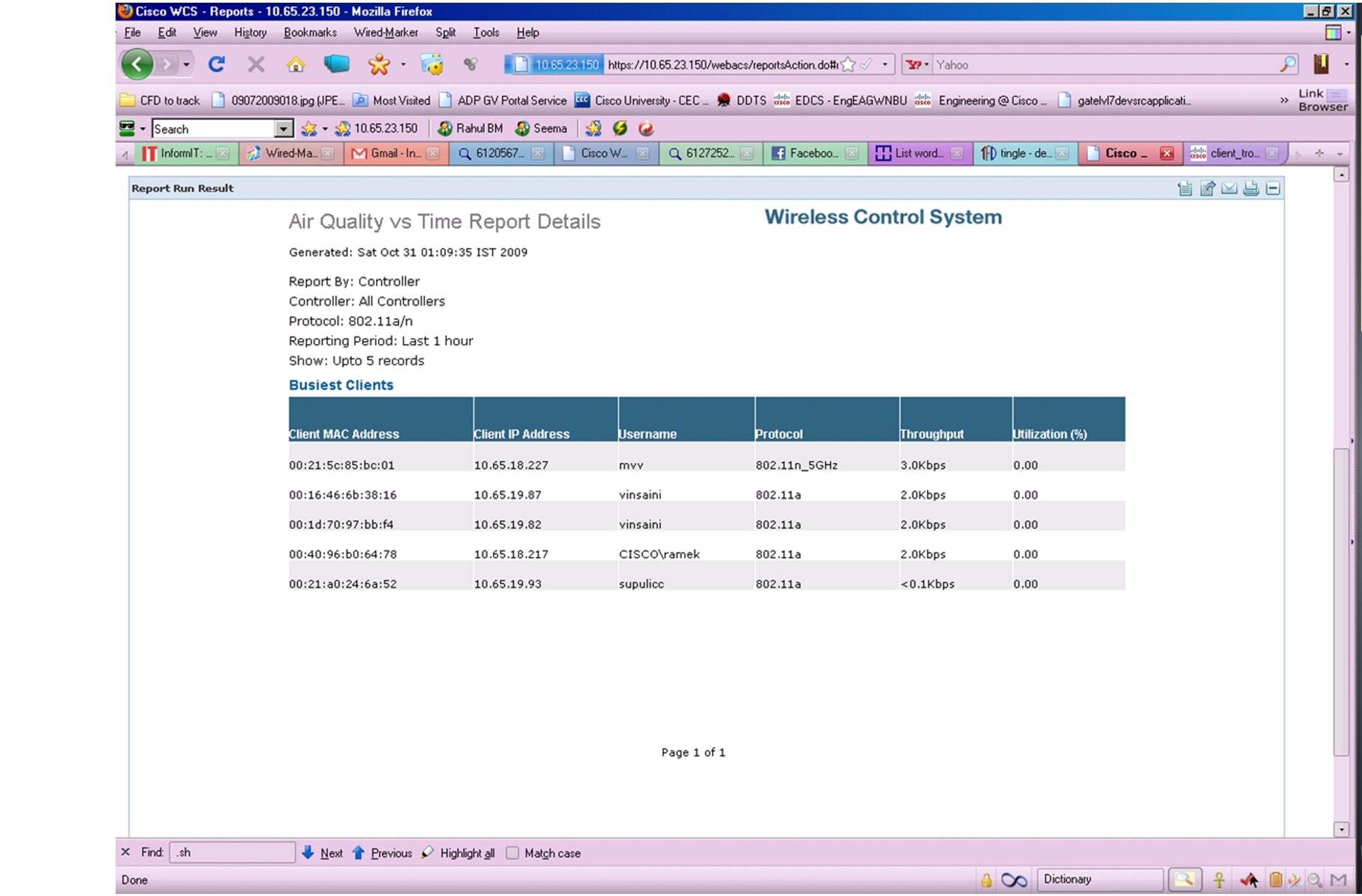Switch to the Facebook tab
The width and height of the screenshot is (1362, 896).
coord(809,153)
